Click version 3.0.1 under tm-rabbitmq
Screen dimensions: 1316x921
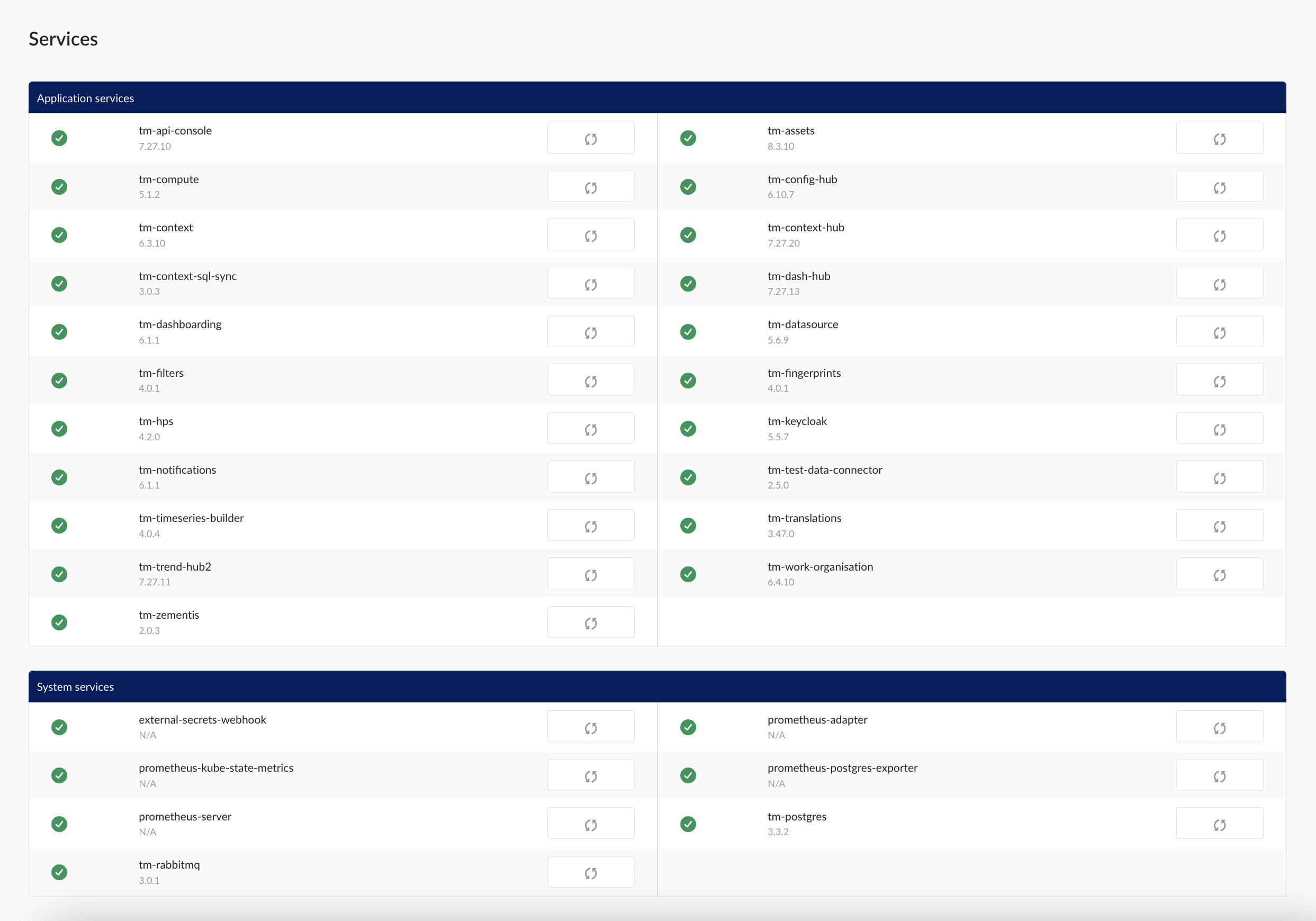click(x=149, y=880)
